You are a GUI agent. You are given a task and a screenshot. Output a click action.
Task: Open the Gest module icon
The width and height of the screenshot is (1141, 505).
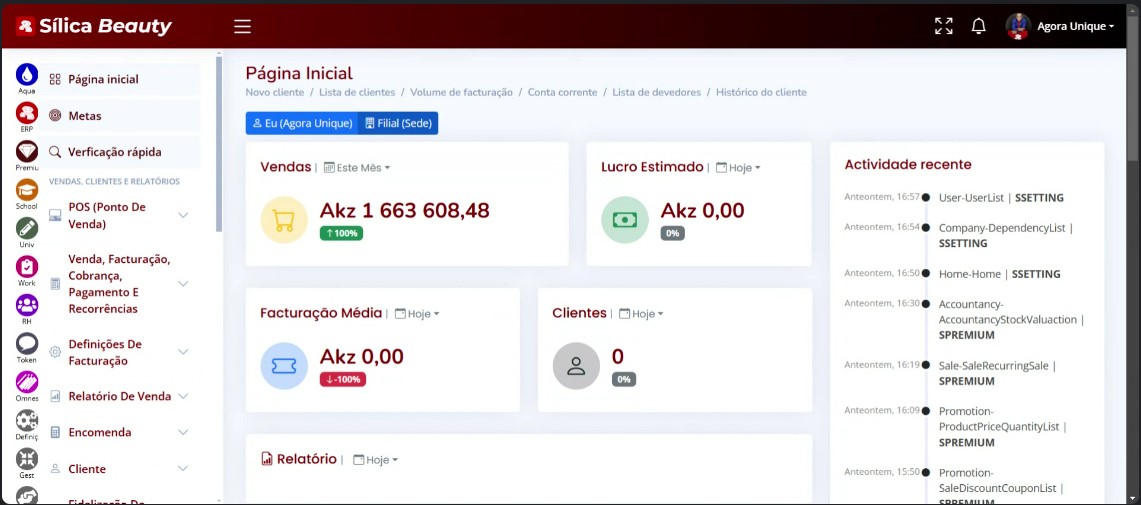click(x=27, y=459)
